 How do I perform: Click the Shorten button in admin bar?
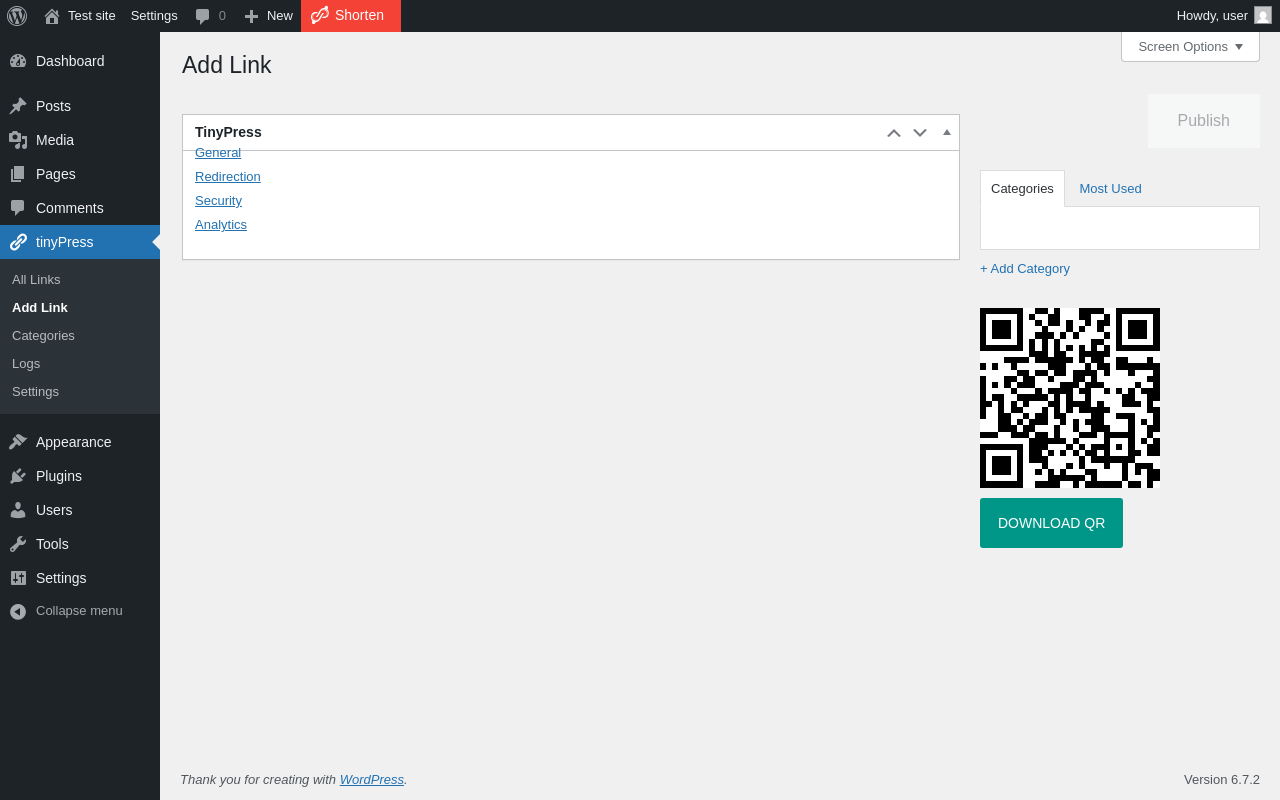(351, 16)
